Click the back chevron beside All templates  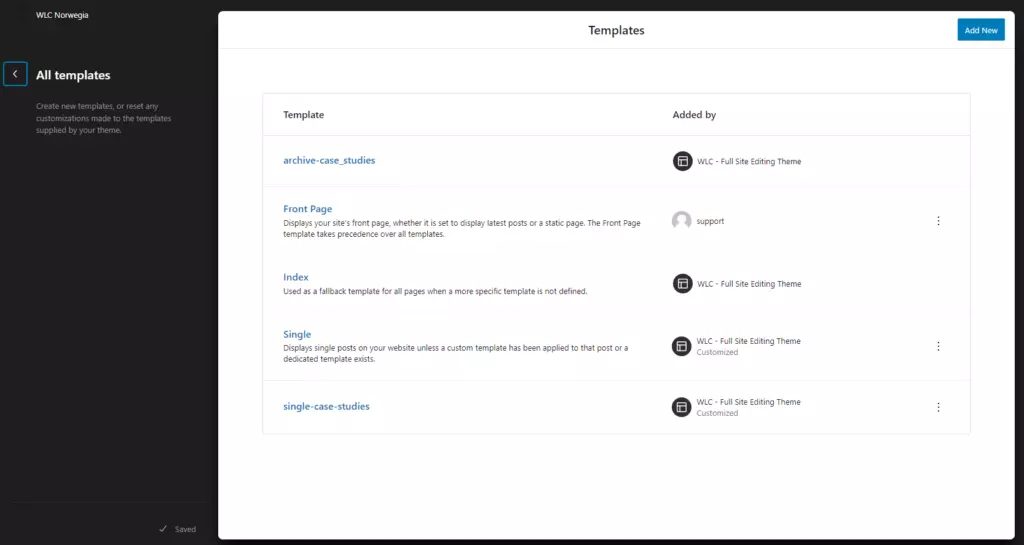15,74
